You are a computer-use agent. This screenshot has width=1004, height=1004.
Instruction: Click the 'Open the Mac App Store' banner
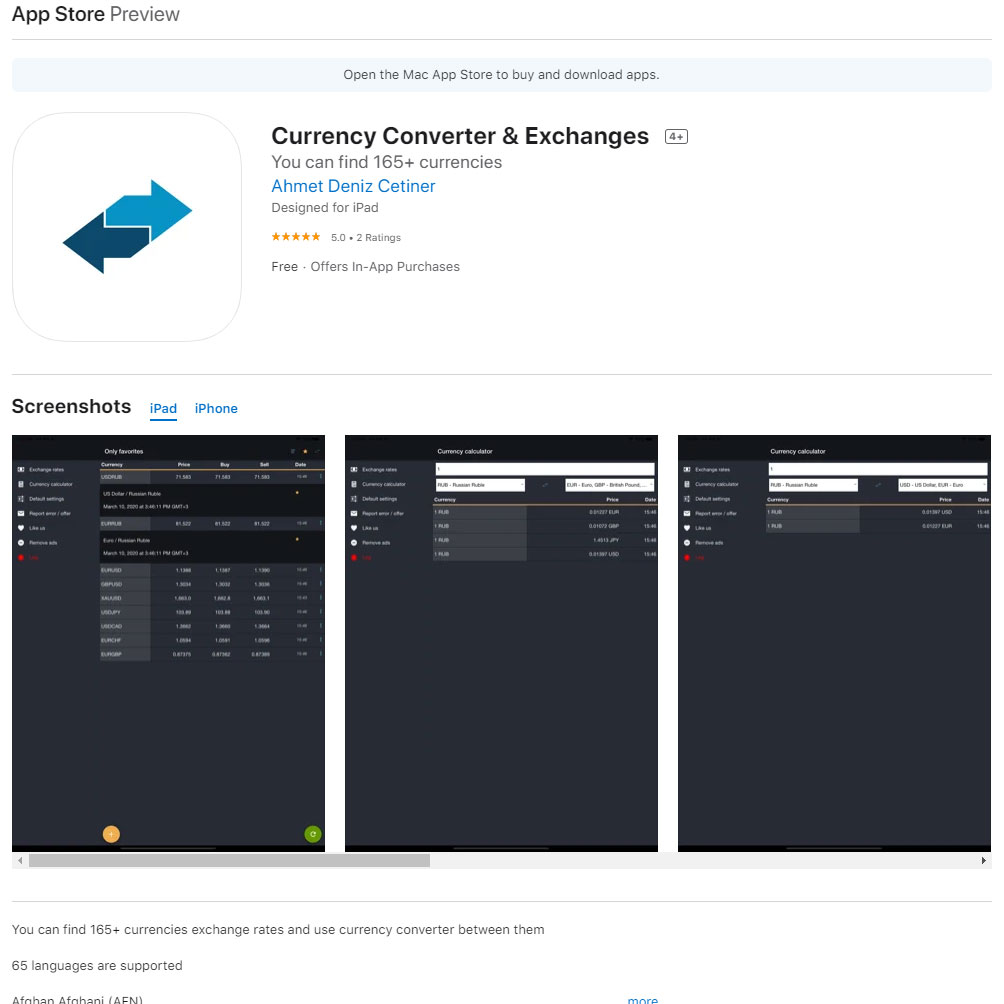[x=502, y=75]
